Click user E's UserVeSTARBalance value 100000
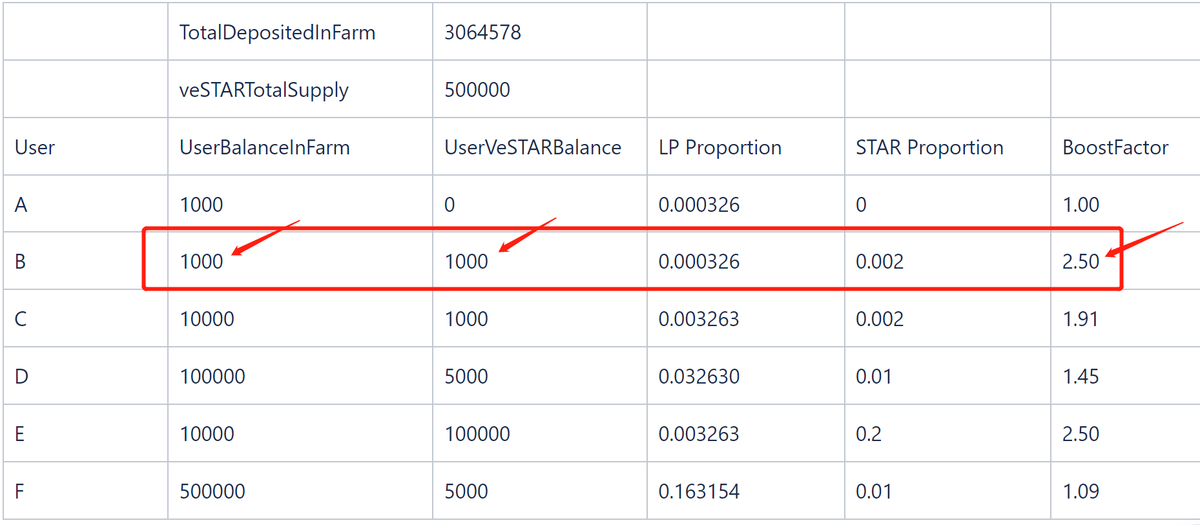1200x525 pixels. [477, 434]
